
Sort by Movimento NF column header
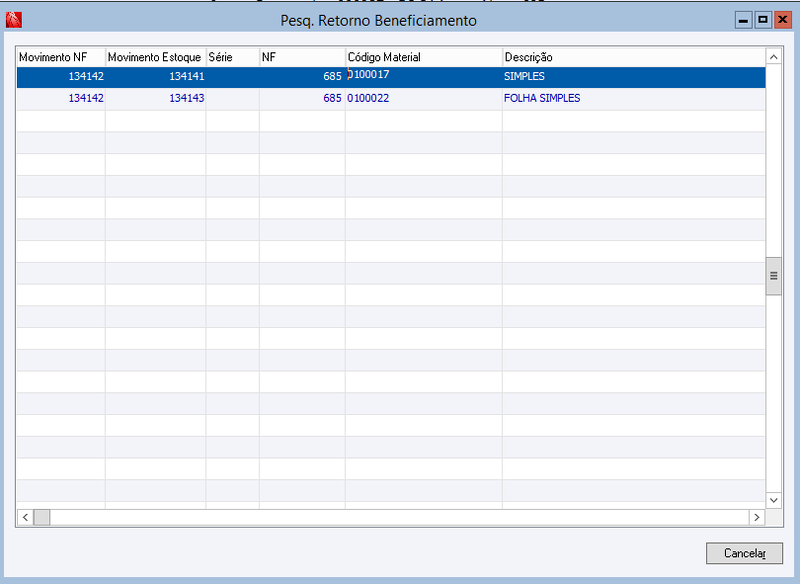(61, 57)
